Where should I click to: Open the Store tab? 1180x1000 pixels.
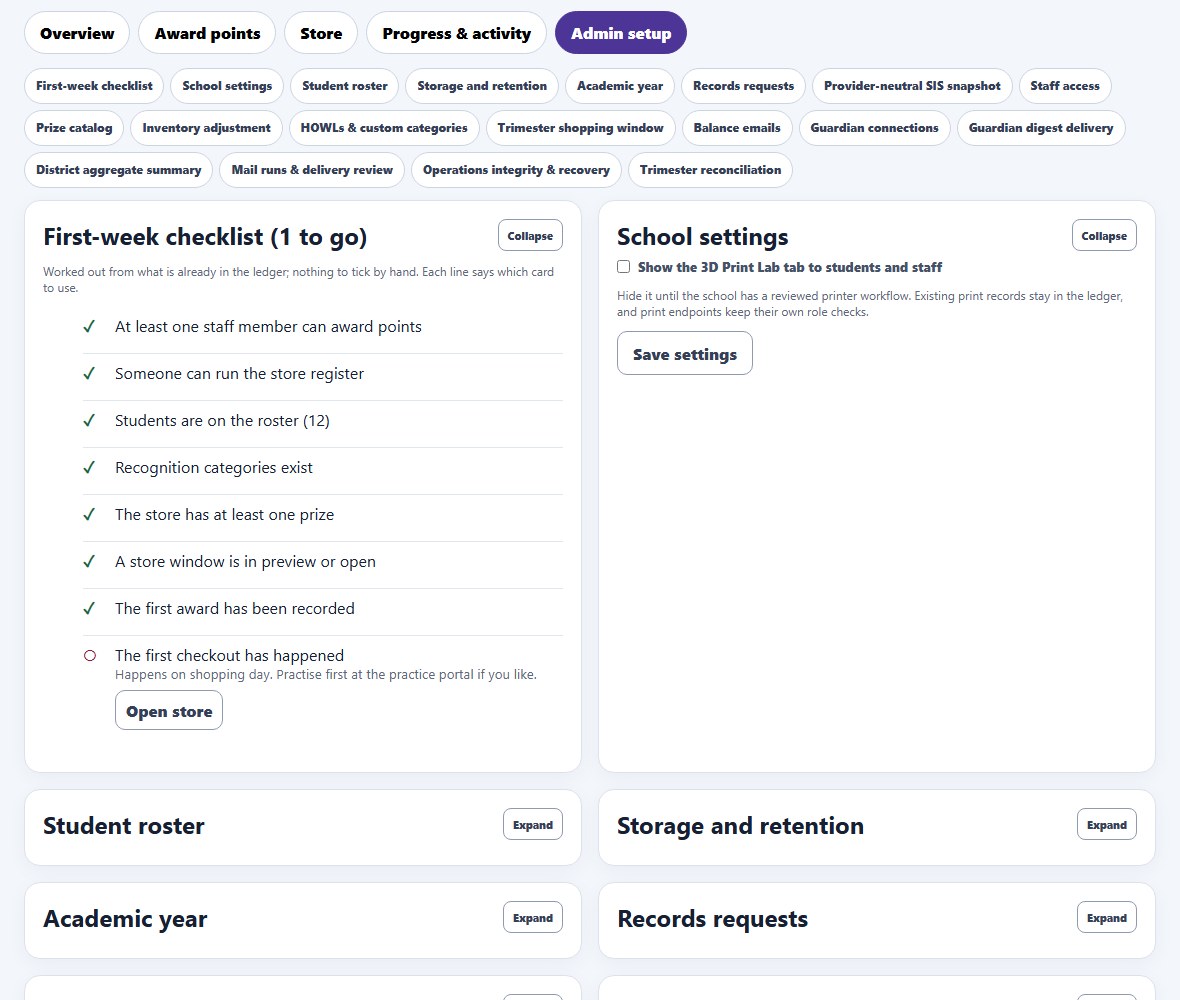tap(321, 33)
